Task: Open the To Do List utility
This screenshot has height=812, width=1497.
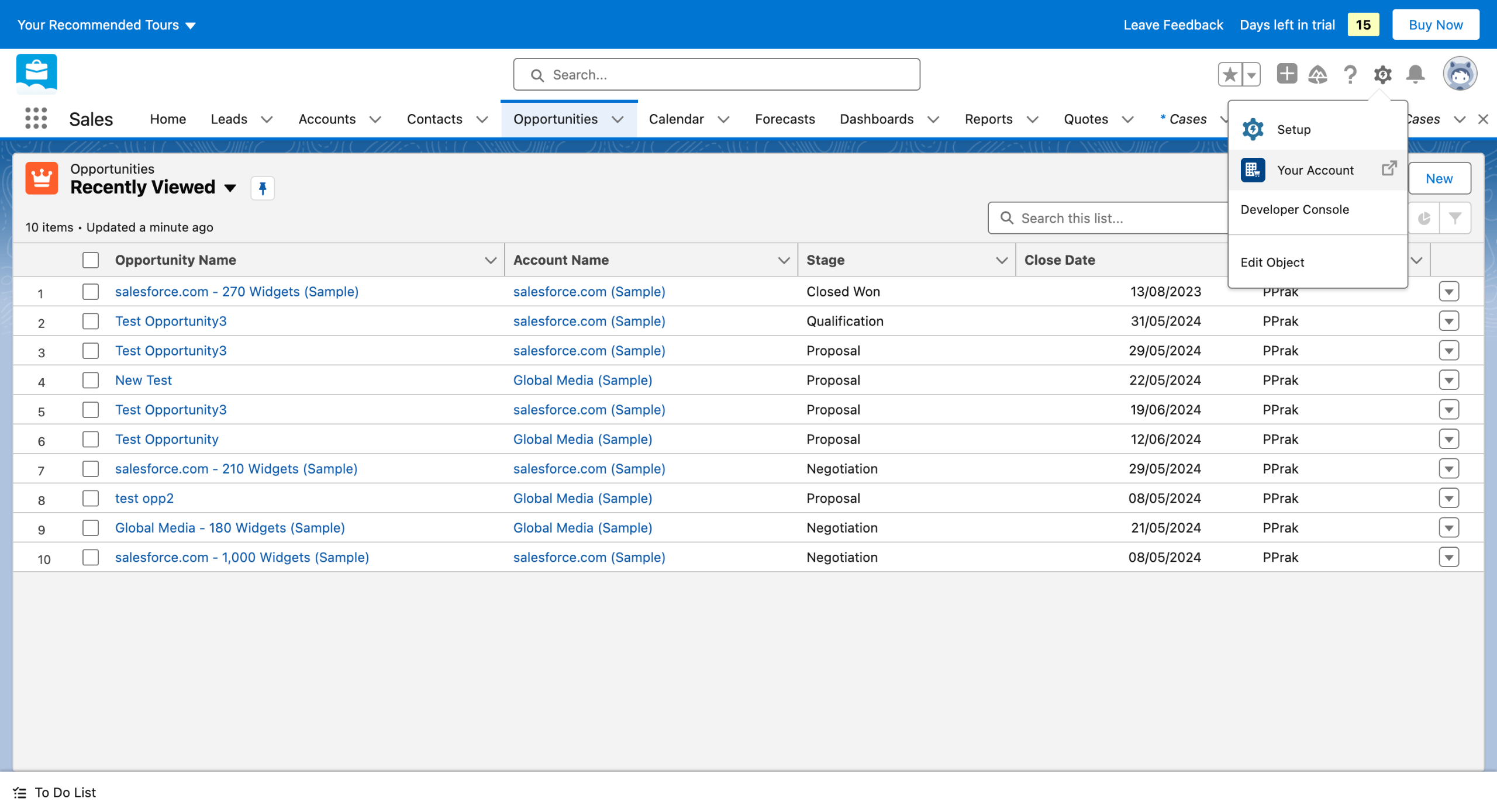Action: pos(54,792)
